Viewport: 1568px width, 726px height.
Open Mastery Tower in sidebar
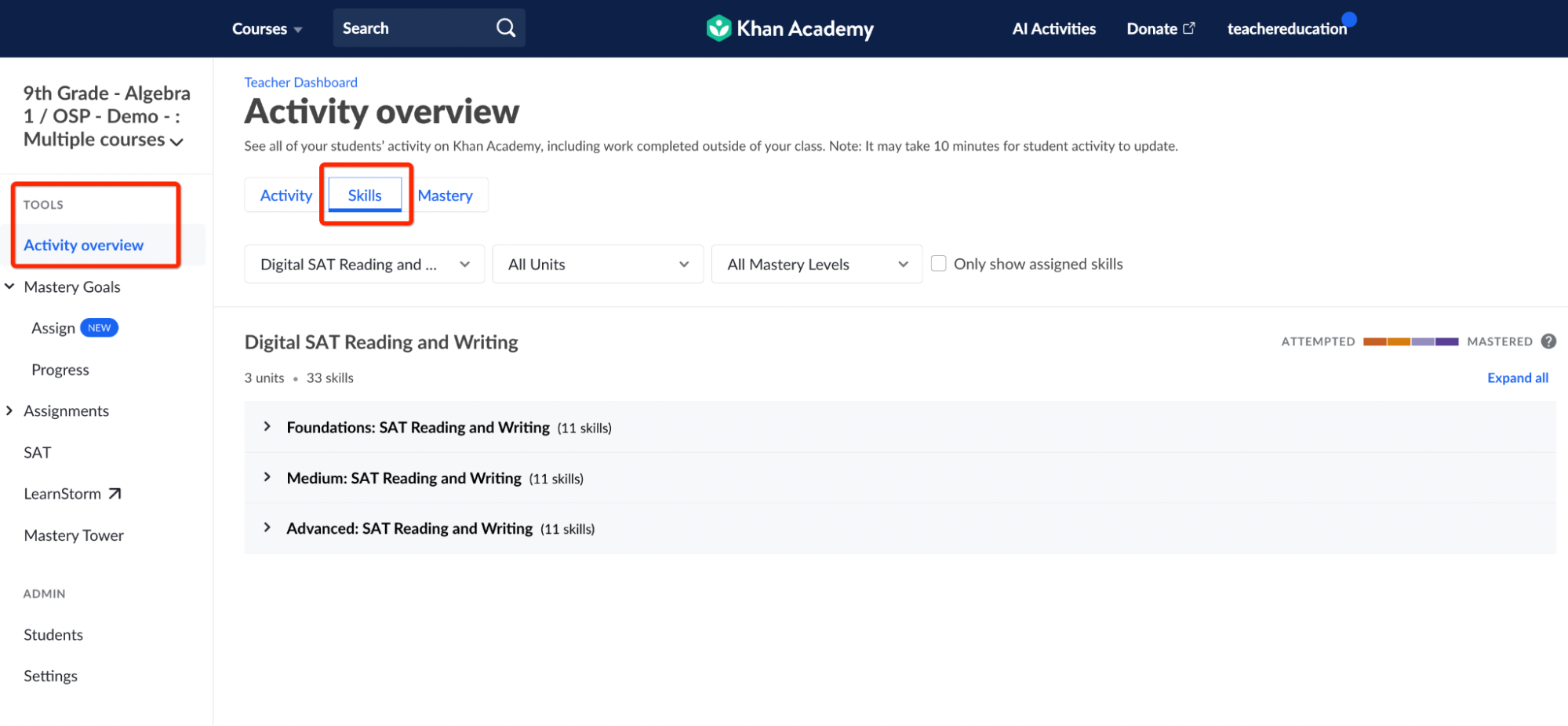pos(74,535)
